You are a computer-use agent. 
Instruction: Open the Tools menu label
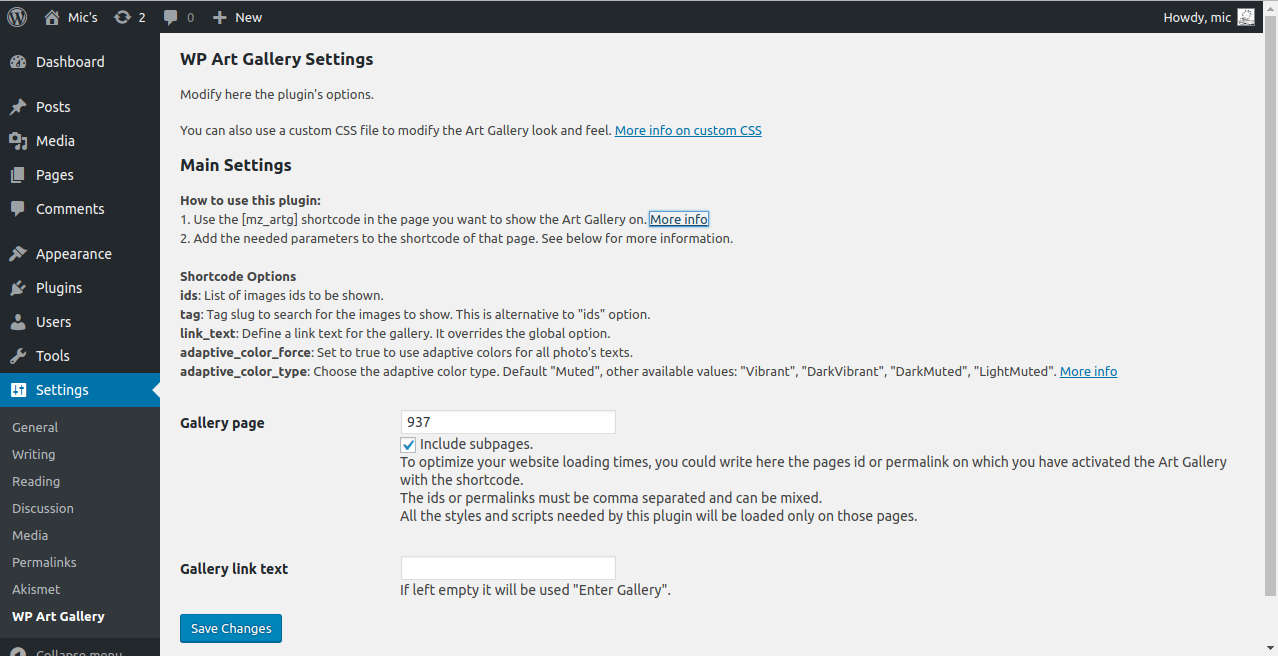pyautogui.click(x=53, y=356)
